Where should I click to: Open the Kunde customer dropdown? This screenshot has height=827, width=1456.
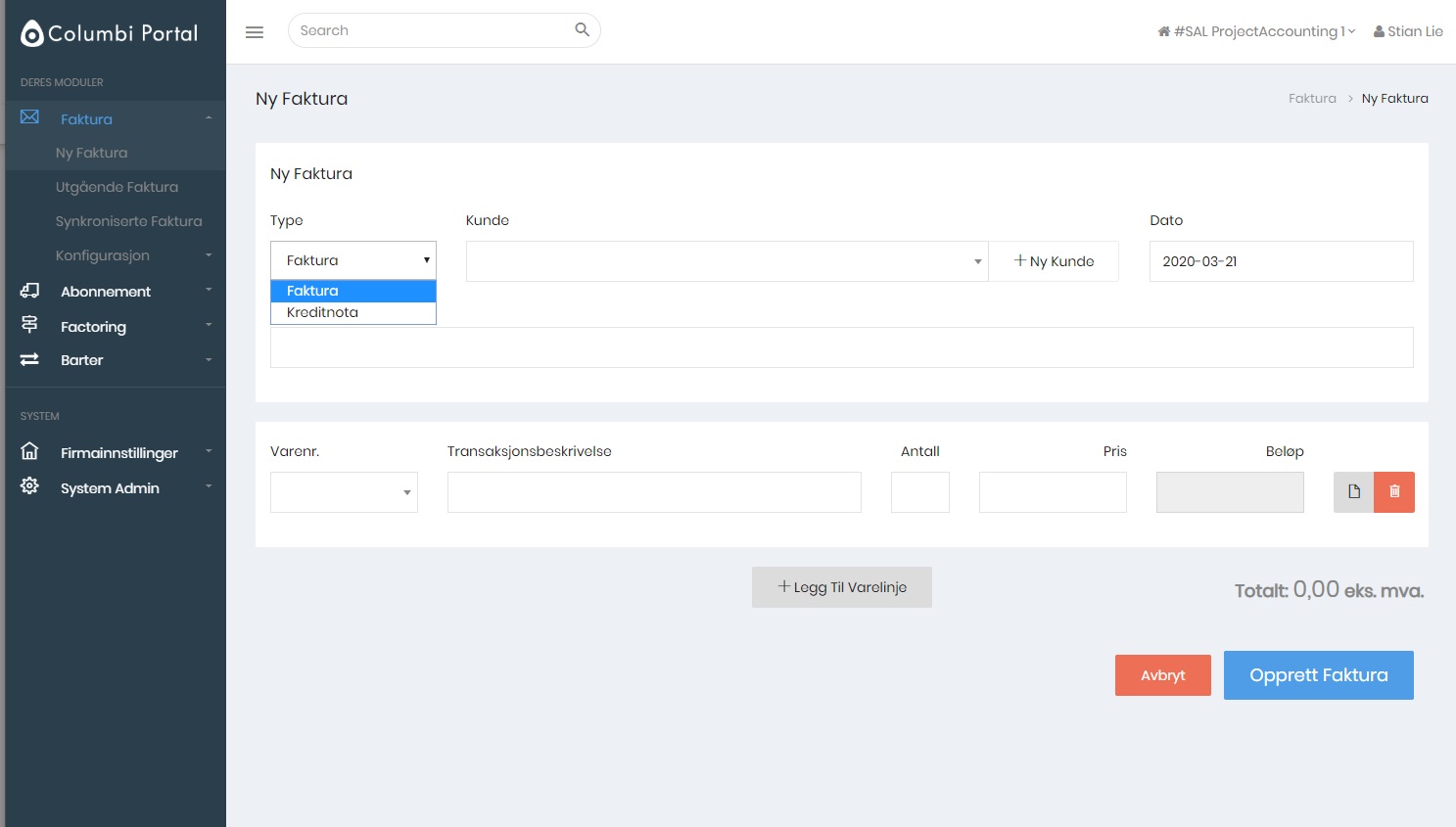pos(728,261)
